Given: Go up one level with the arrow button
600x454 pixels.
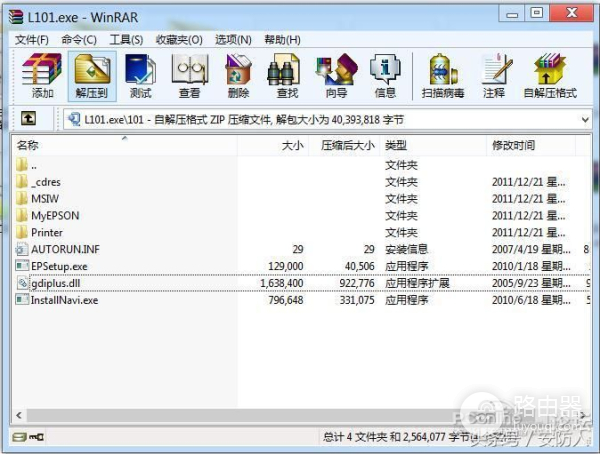Looking at the screenshot, I should click(28, 119).
